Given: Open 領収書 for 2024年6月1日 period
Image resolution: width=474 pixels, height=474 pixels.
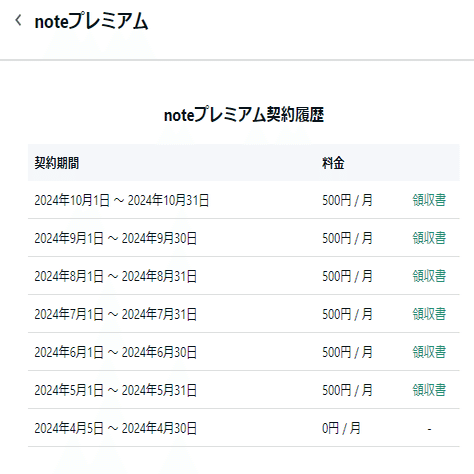Looking at the screenshot, I should click(429, 352).
